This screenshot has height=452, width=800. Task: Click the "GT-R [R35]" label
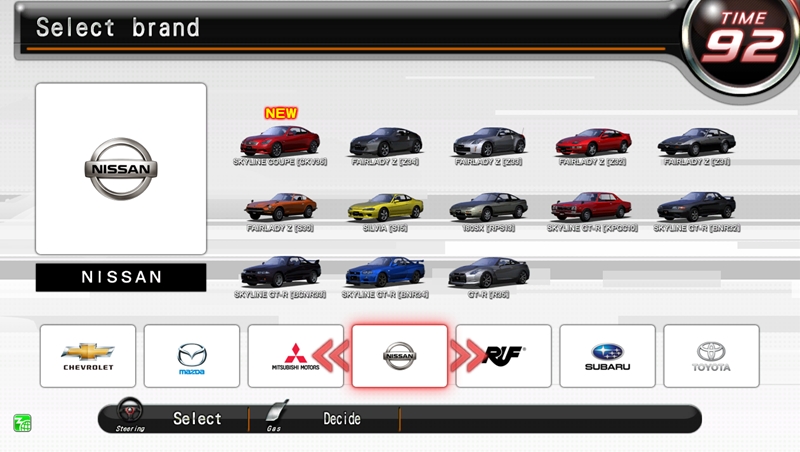tap(488, 294)
